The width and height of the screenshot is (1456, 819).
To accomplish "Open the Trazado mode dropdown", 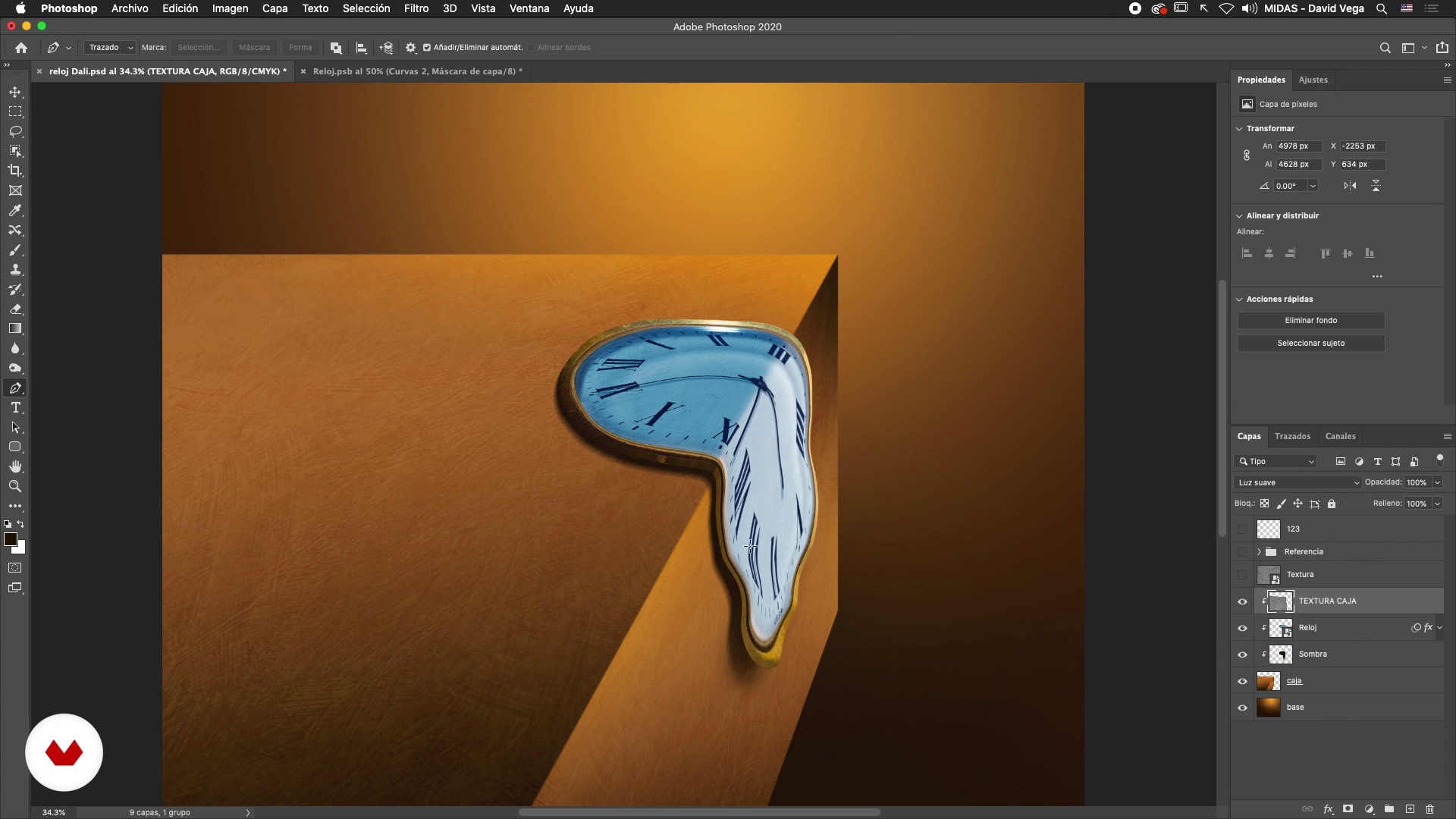I will click(110, 48).
